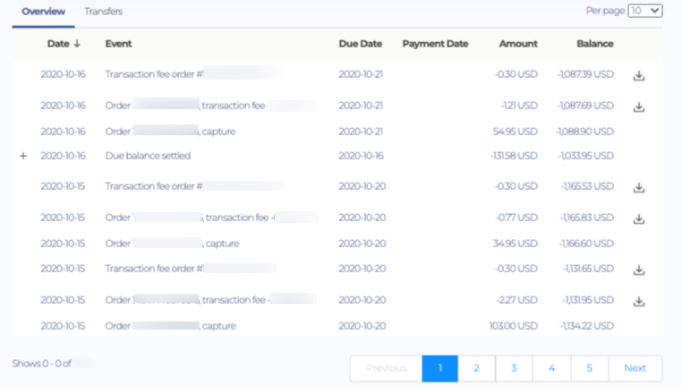Click the Balance column header
This screenshot has height=389, width=681.
coord(595,44)
